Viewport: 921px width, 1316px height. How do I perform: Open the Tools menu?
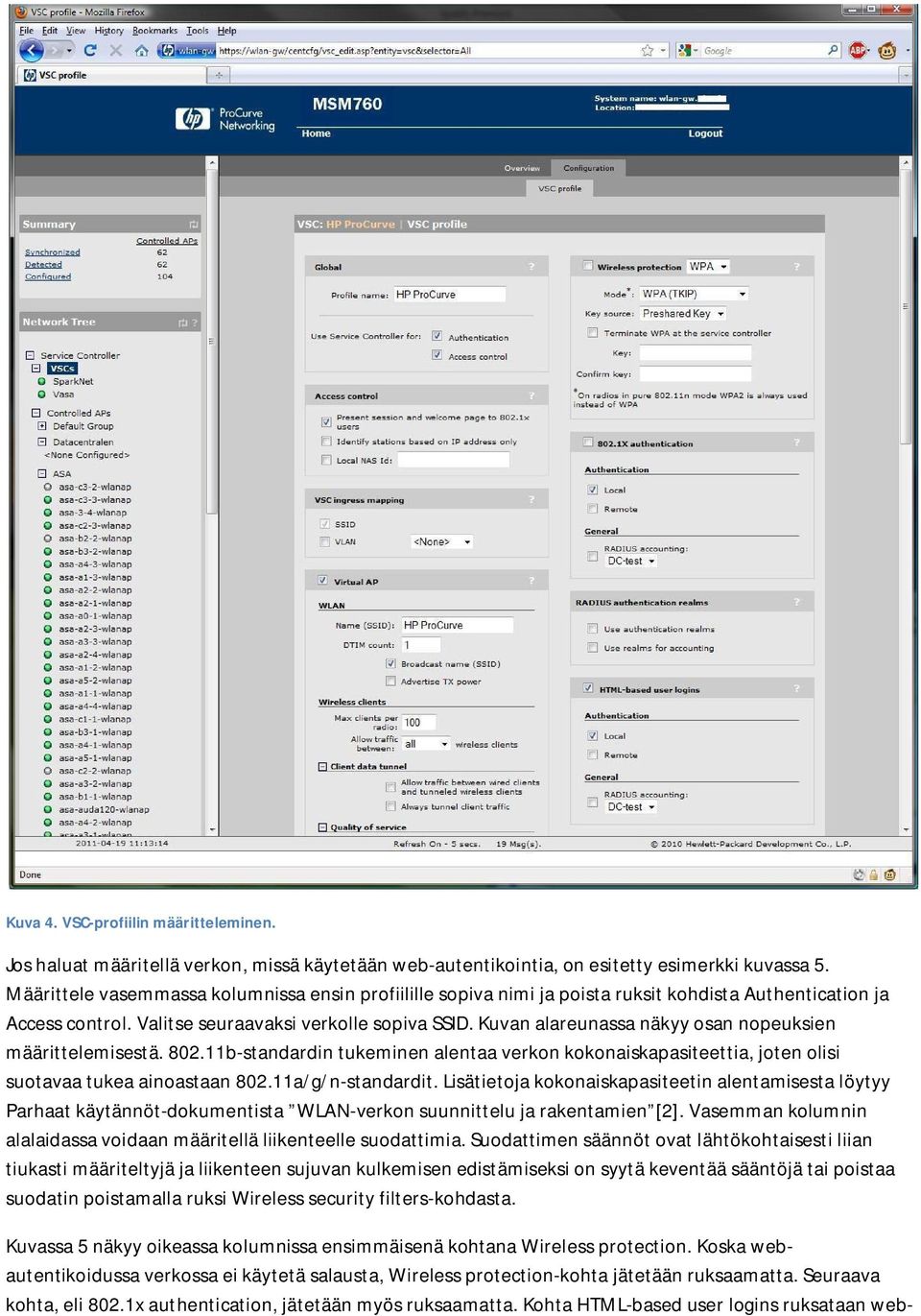[197, 31]
